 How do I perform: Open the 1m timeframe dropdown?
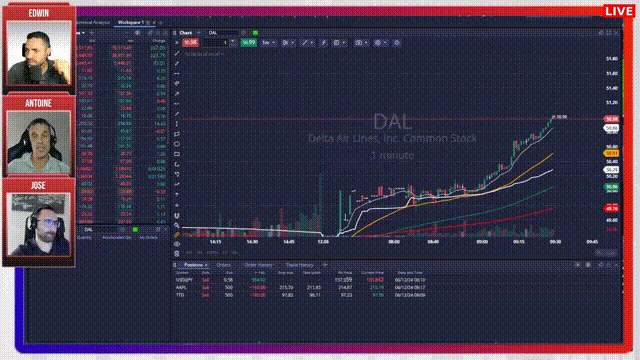268,42
